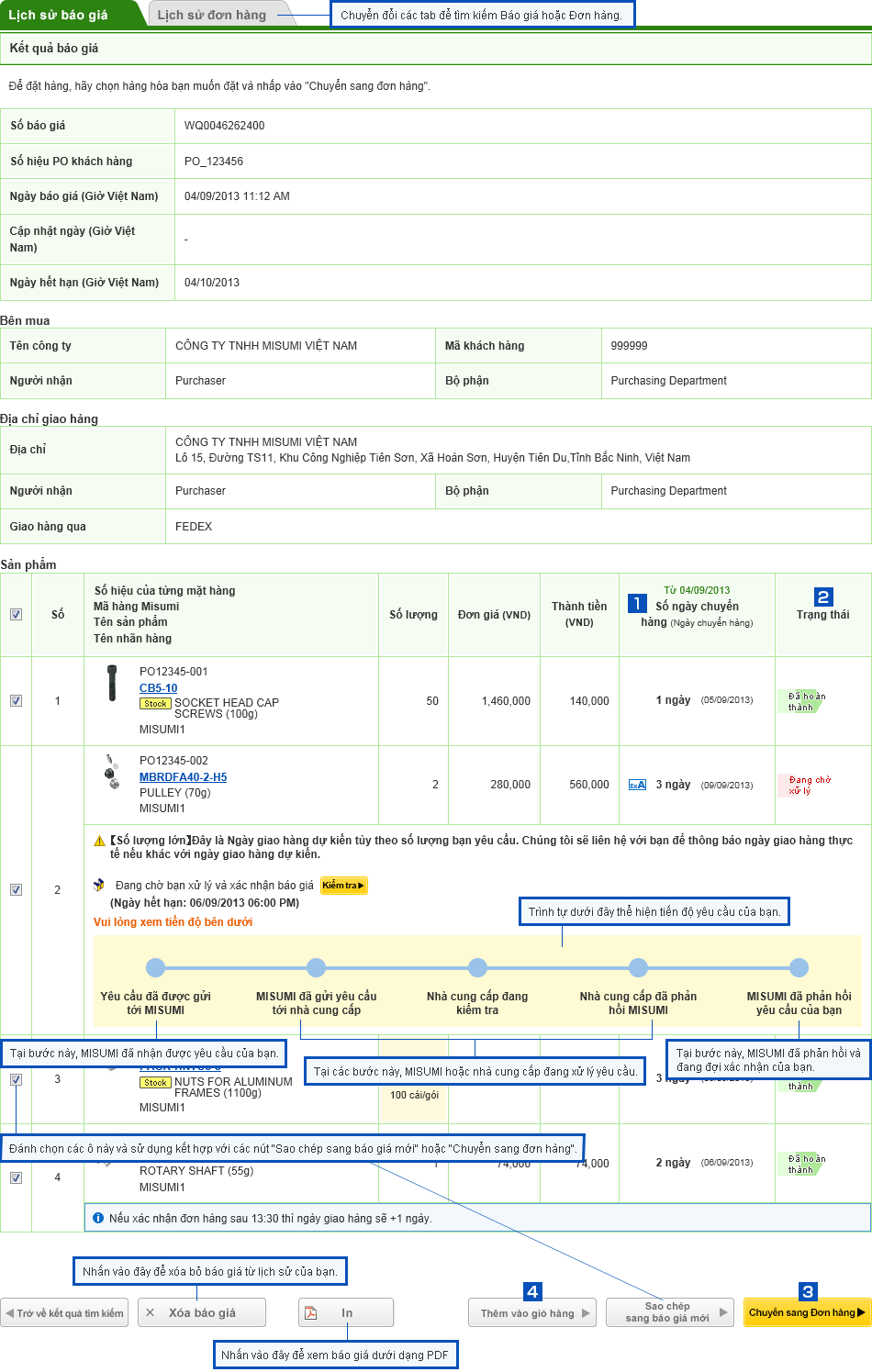Viewport: 872px width, 1372px height.
Task: Select company name in 'Bên mua' section
Action: pos(266,346)
